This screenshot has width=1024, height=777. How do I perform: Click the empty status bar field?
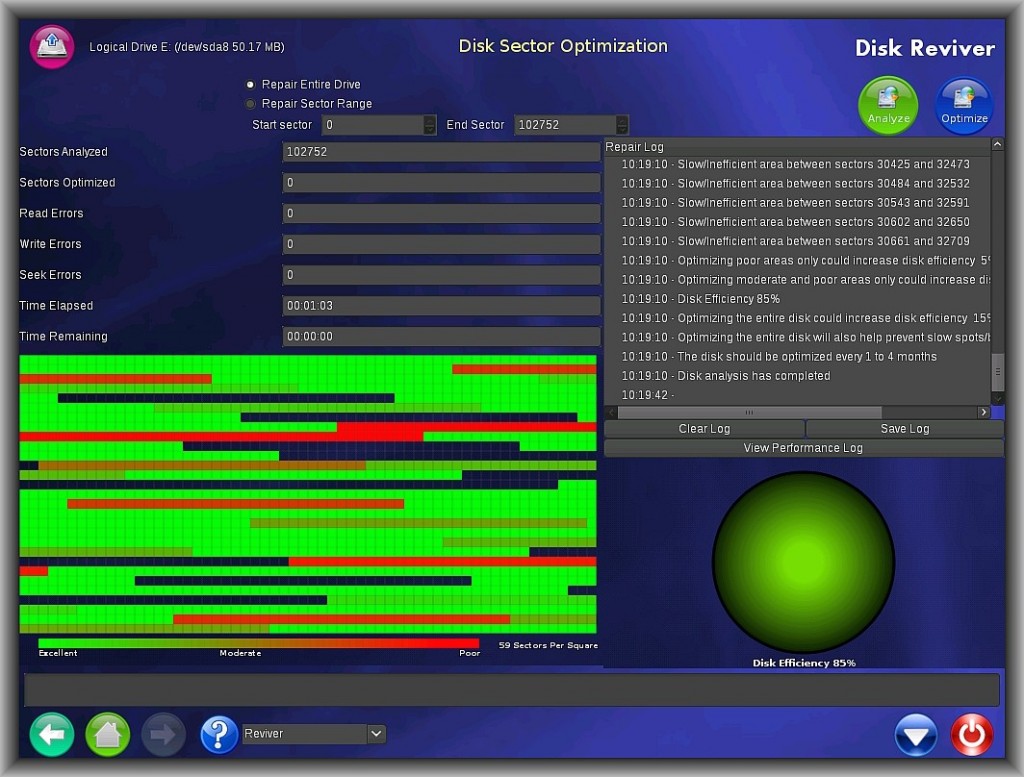[x=511, y=690]
